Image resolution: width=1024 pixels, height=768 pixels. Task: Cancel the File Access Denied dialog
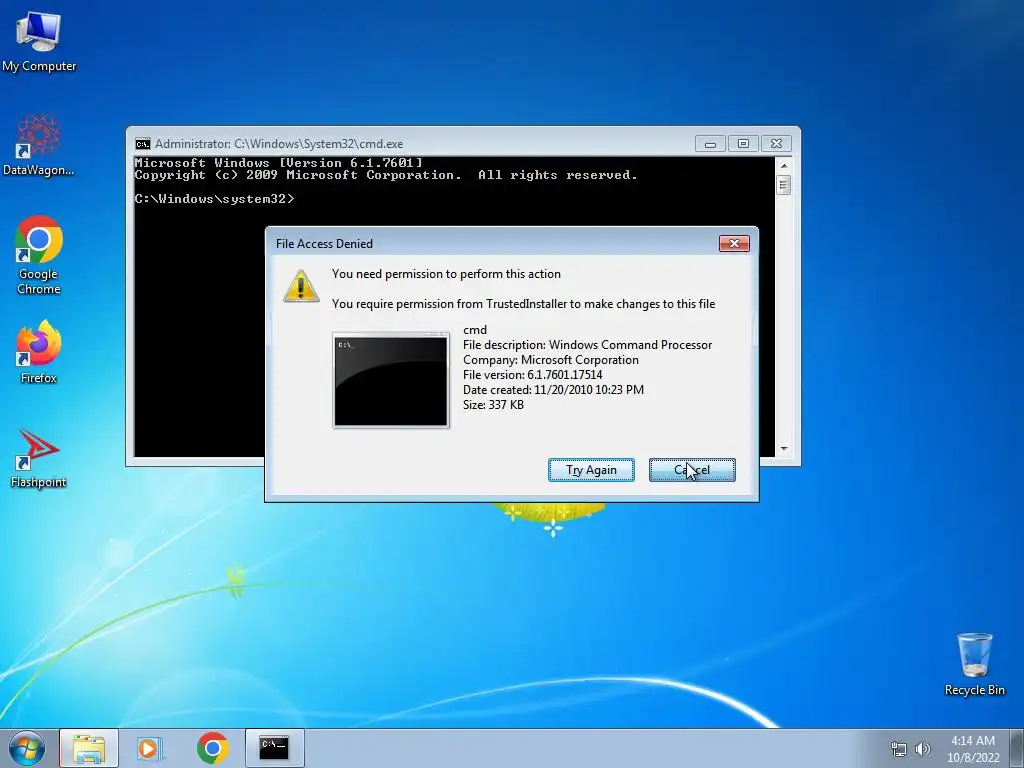(692, 470)
